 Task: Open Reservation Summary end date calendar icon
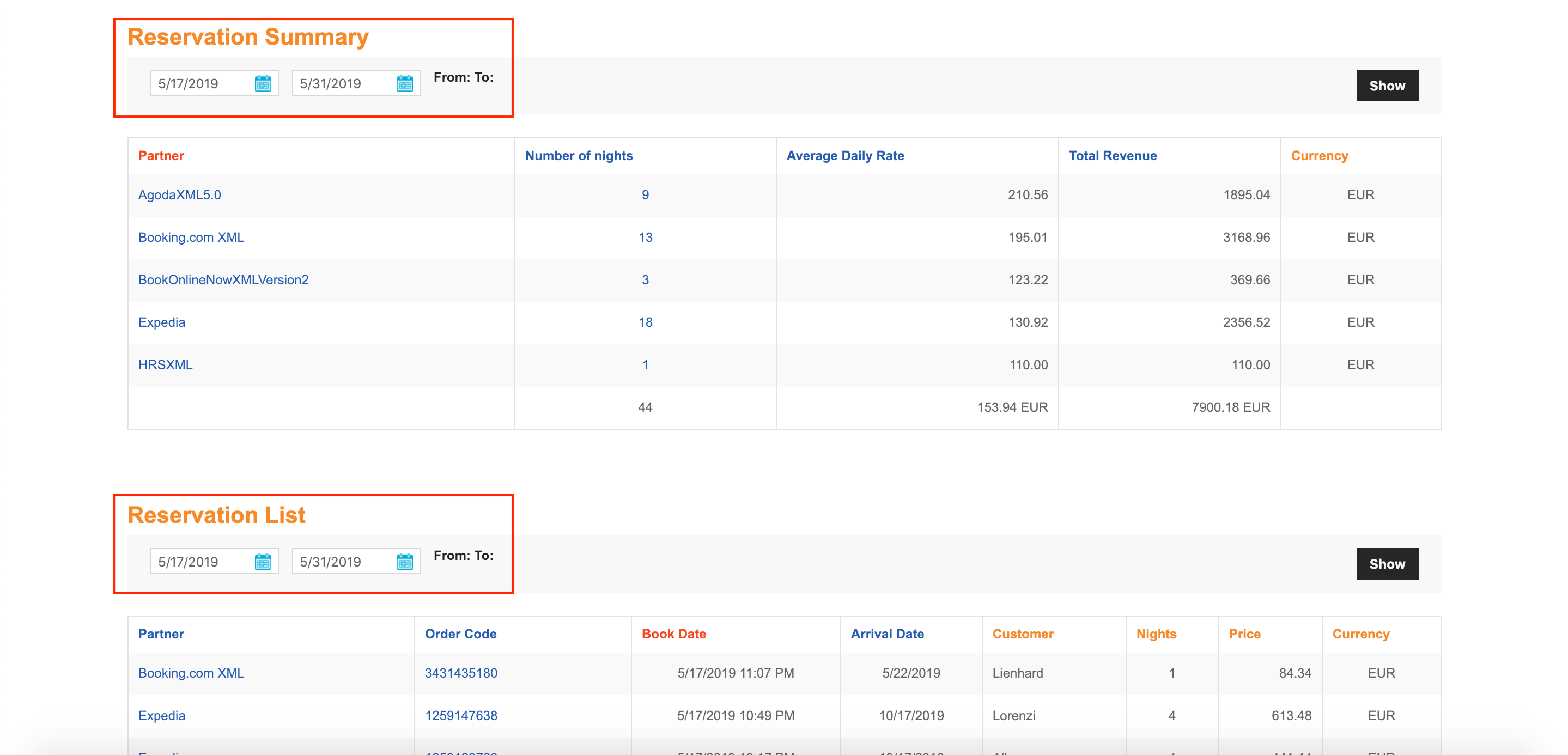coord(404,83)
